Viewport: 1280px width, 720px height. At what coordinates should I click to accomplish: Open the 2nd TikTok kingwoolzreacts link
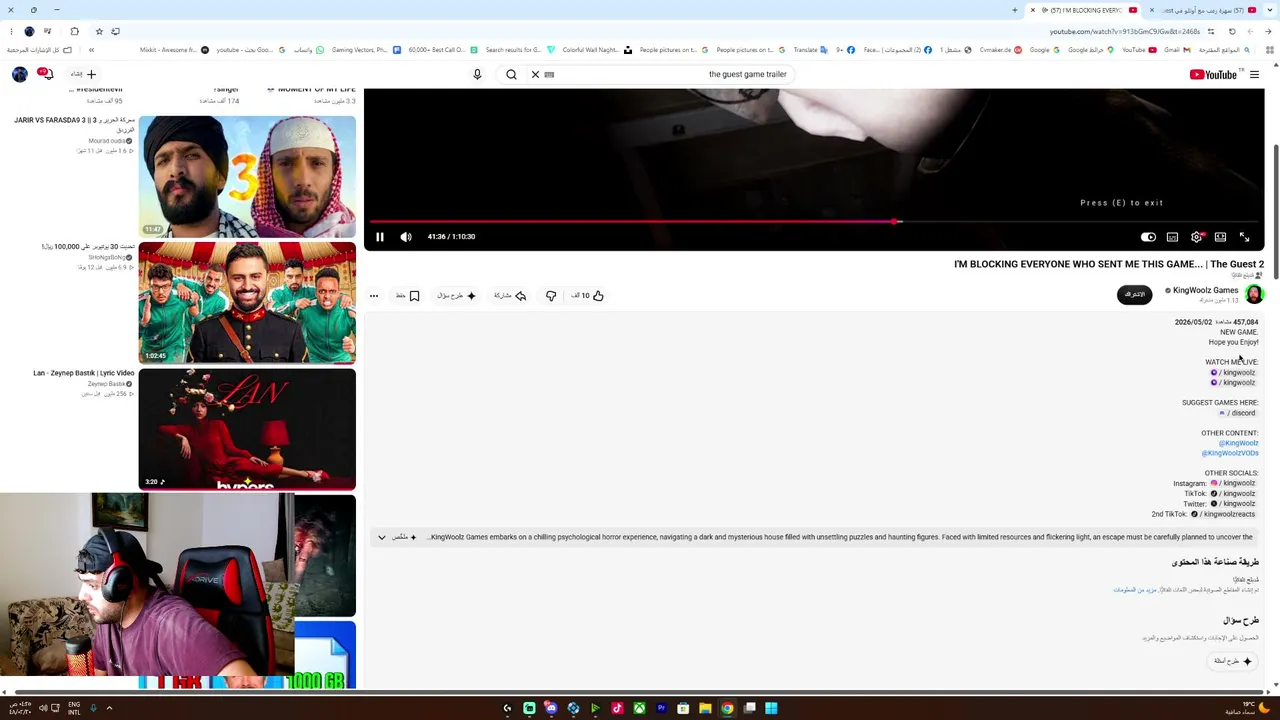click(x=1223, y=514)
